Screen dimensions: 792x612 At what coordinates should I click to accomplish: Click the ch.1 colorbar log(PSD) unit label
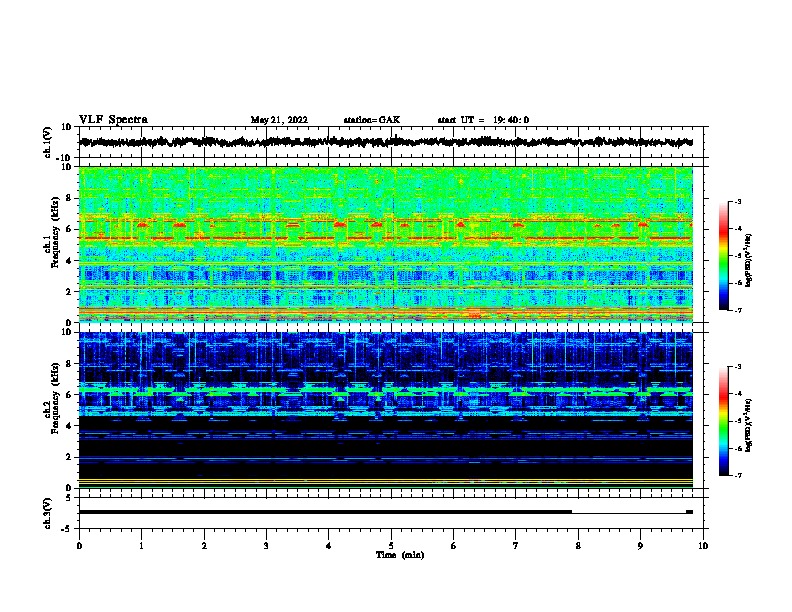coord(749,261)
